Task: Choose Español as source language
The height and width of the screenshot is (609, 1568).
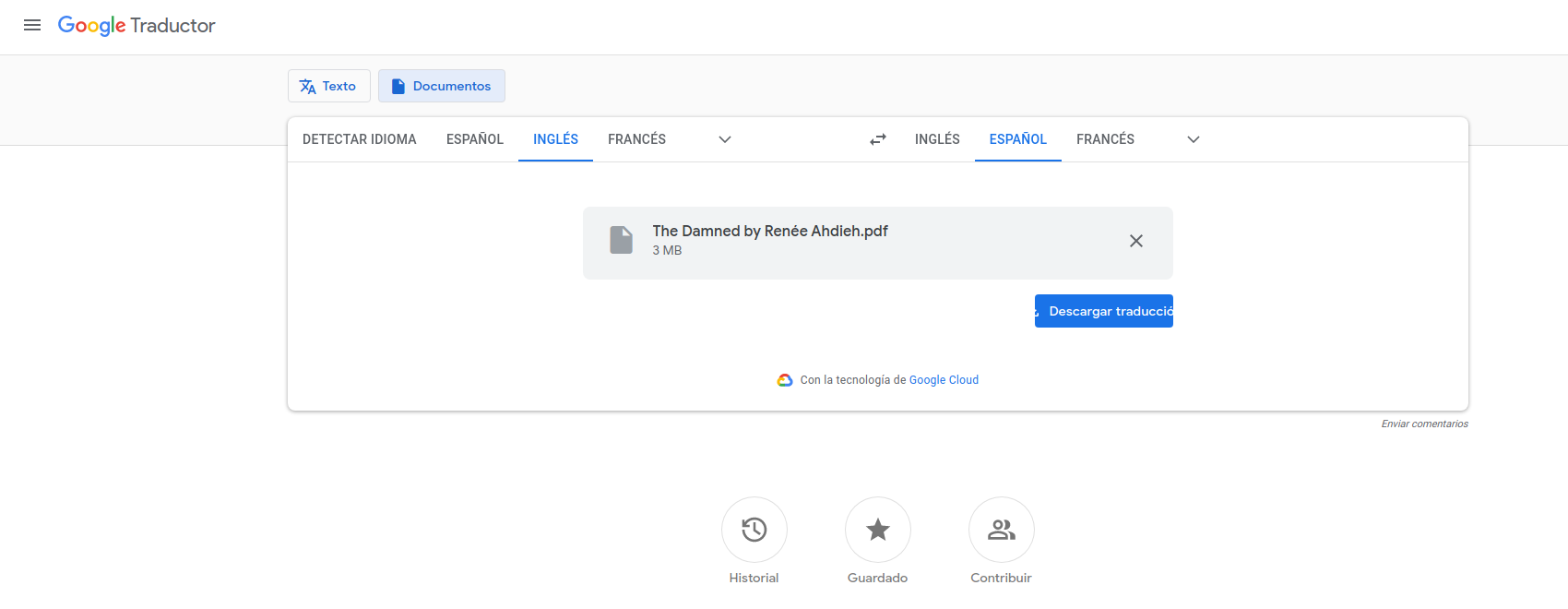Action: coord(474,139)
